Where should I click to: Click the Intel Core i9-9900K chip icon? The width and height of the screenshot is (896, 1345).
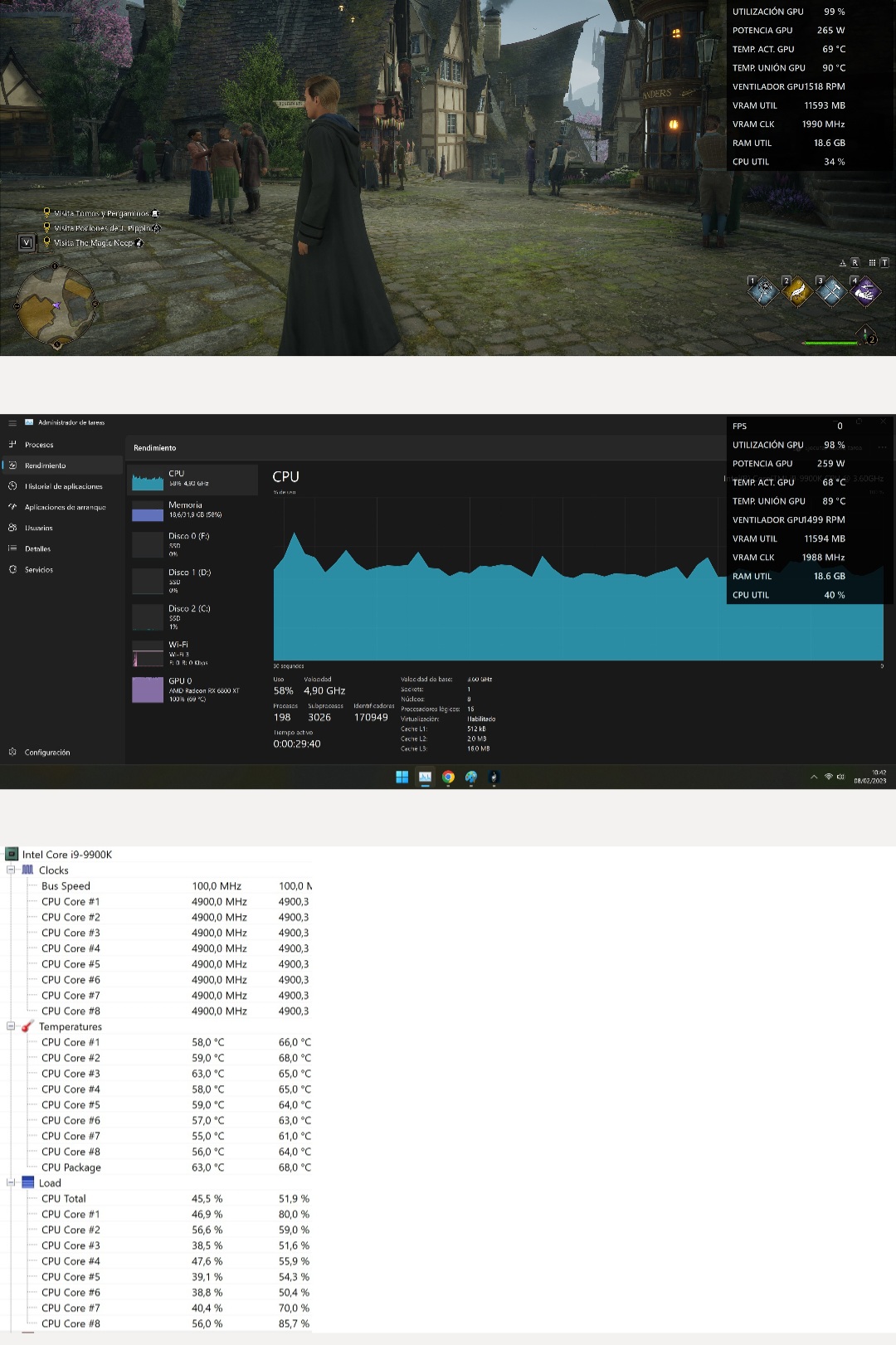coord(12,854)
